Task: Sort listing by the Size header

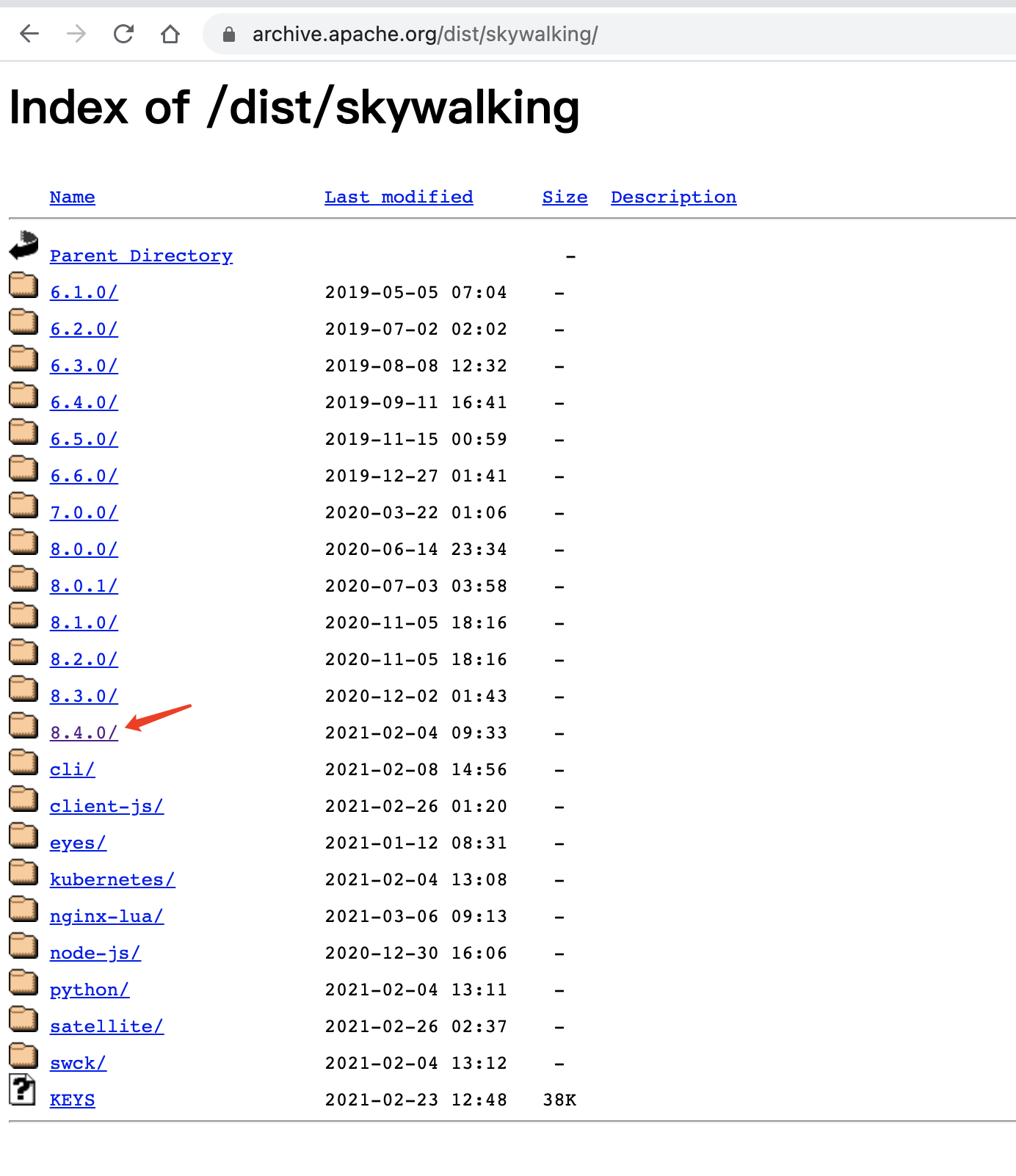Action: (x=565, y=197)
